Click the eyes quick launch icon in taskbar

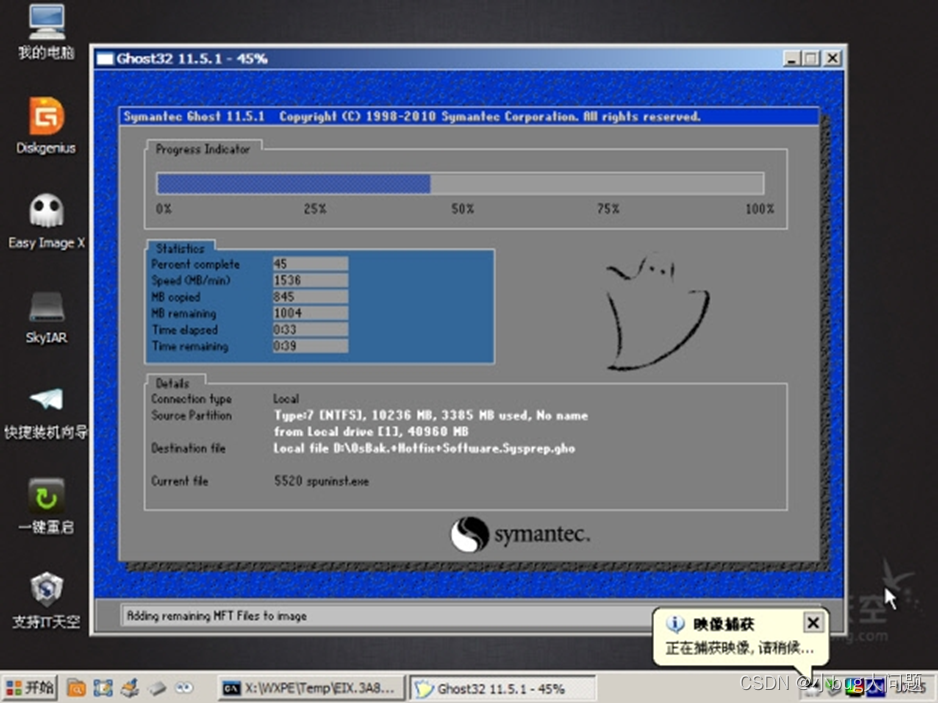point(184,688)
